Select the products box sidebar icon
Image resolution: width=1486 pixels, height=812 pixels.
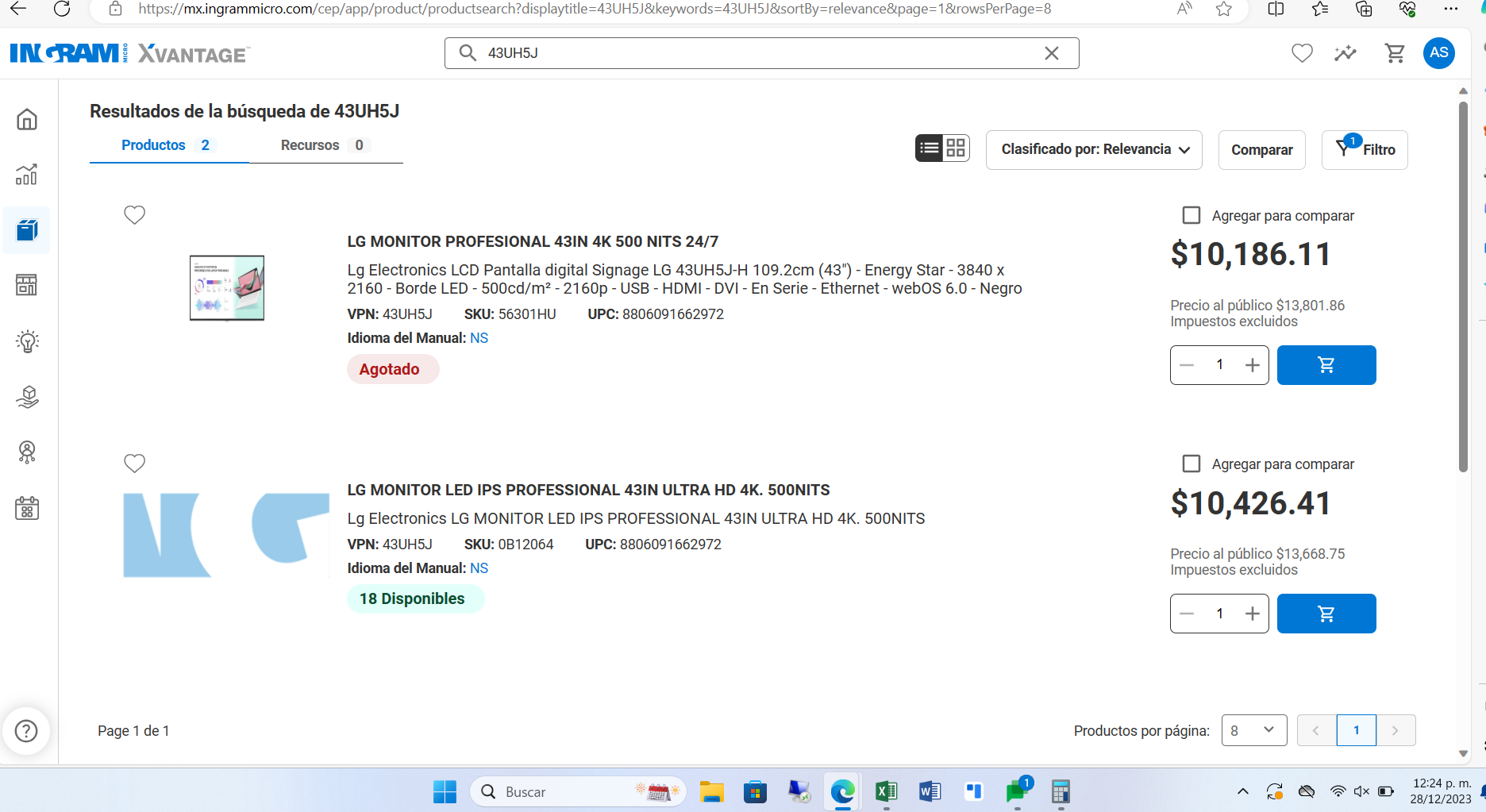point(27,230)
